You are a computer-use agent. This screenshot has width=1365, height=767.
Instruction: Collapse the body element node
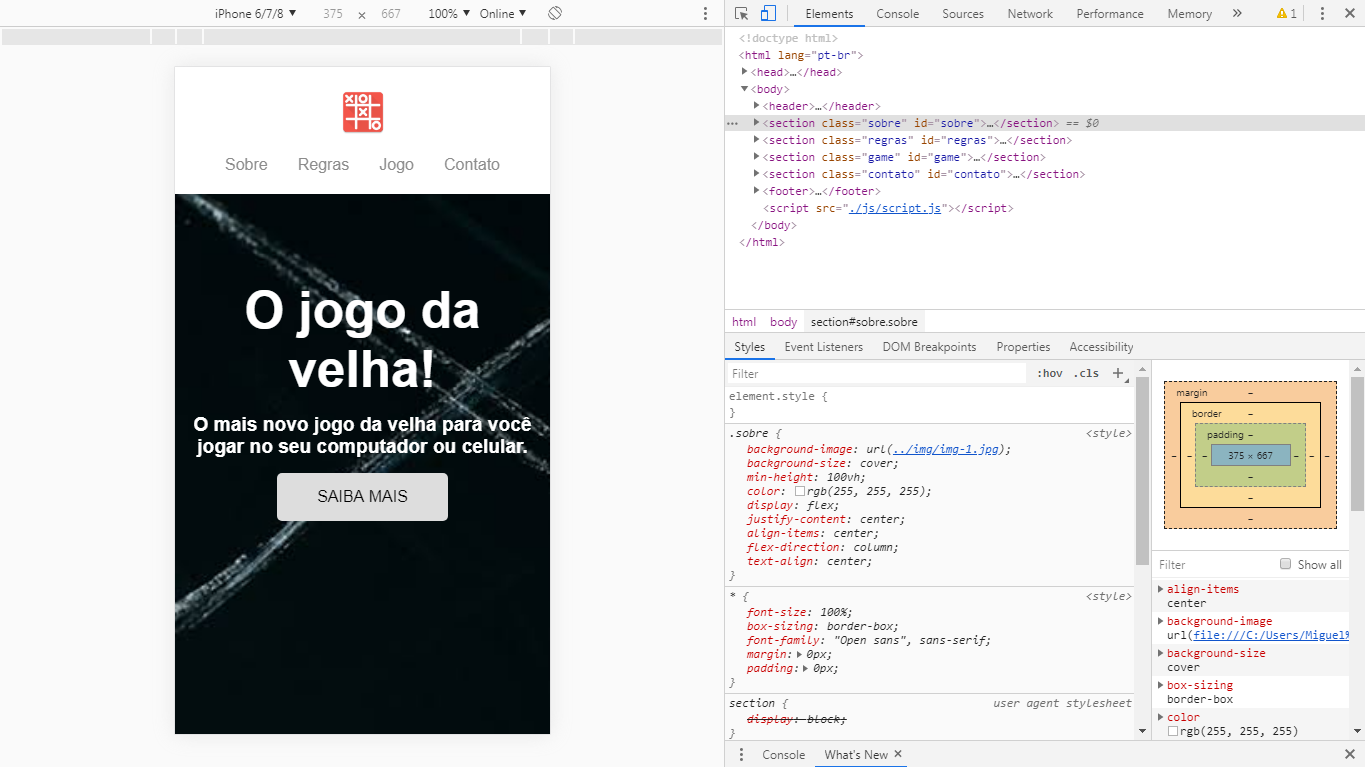tap(745, 89)
